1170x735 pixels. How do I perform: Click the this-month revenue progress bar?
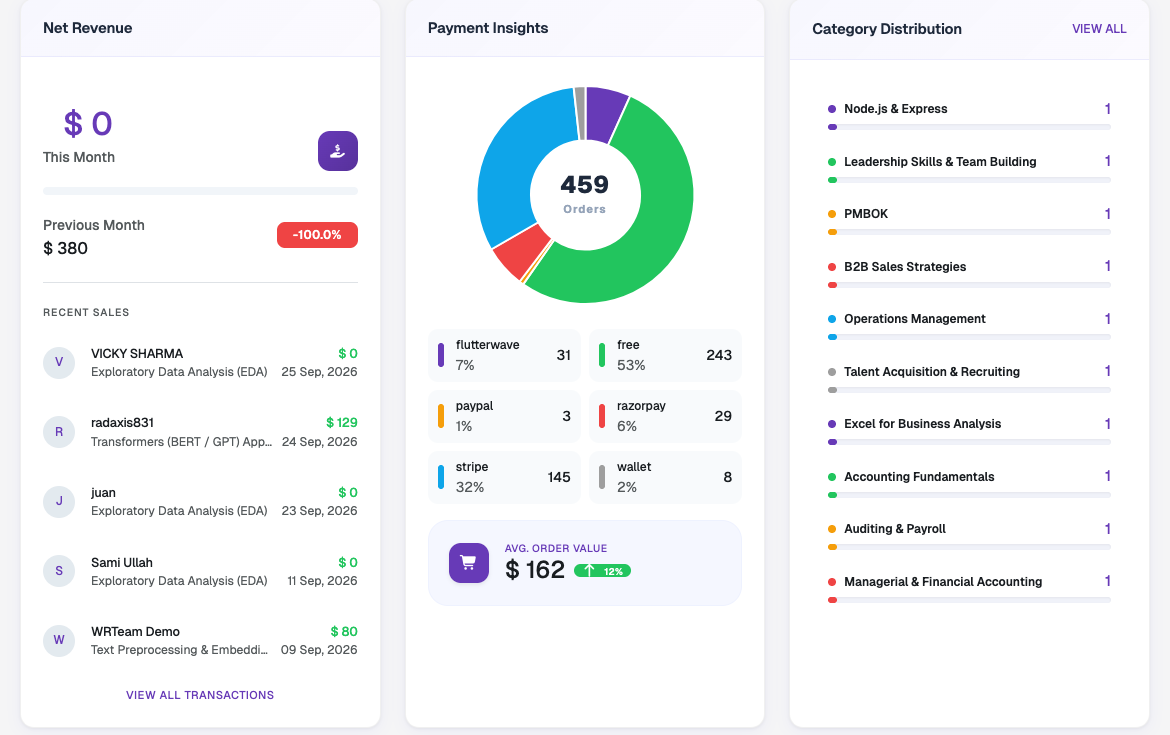pyautogui.click(x=201, y=191)
